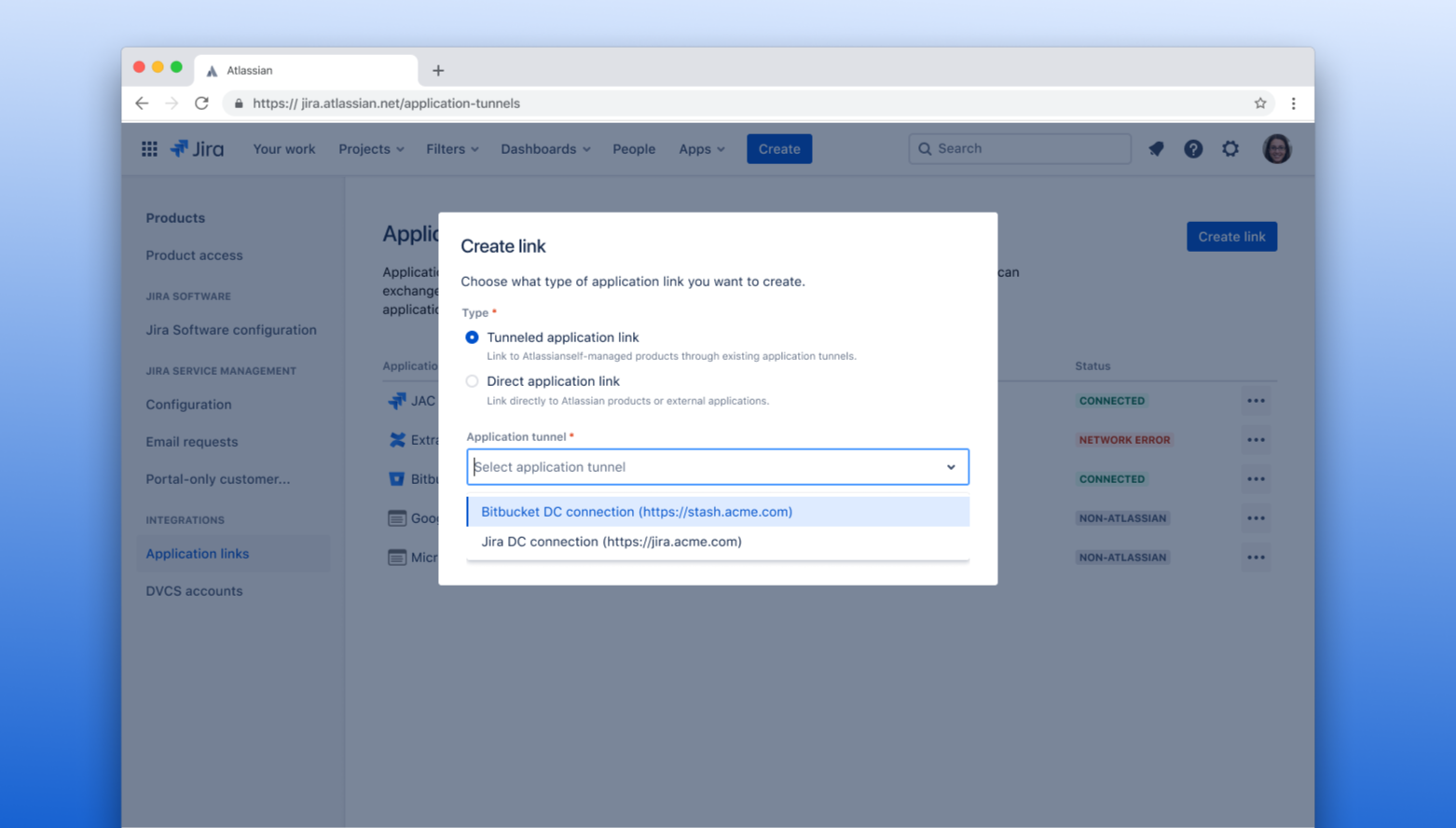Screen dimensions: 1456x828
Task: Click the browser back arrow
Action: [142, 103]
